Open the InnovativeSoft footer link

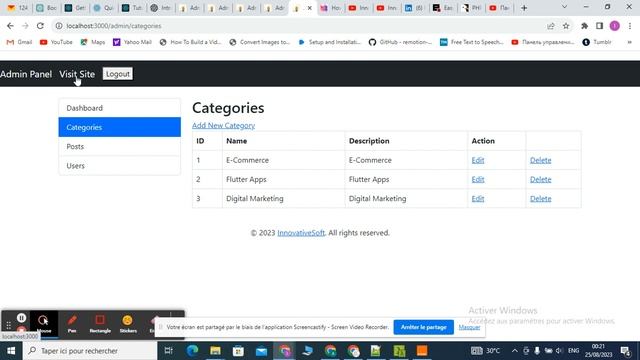(301, 233)
